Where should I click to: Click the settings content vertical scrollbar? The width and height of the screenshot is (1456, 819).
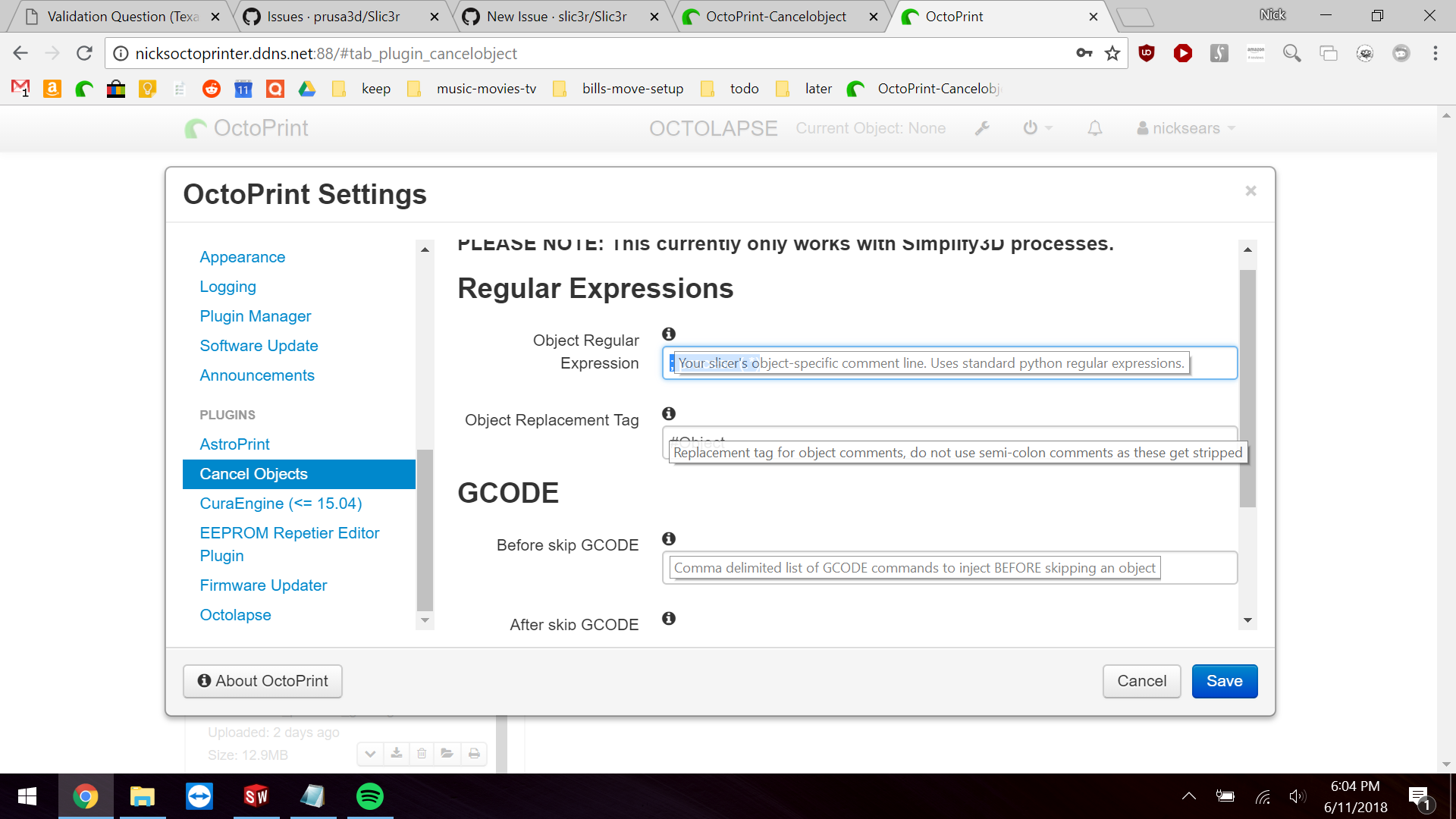[x=1247, y=388]
